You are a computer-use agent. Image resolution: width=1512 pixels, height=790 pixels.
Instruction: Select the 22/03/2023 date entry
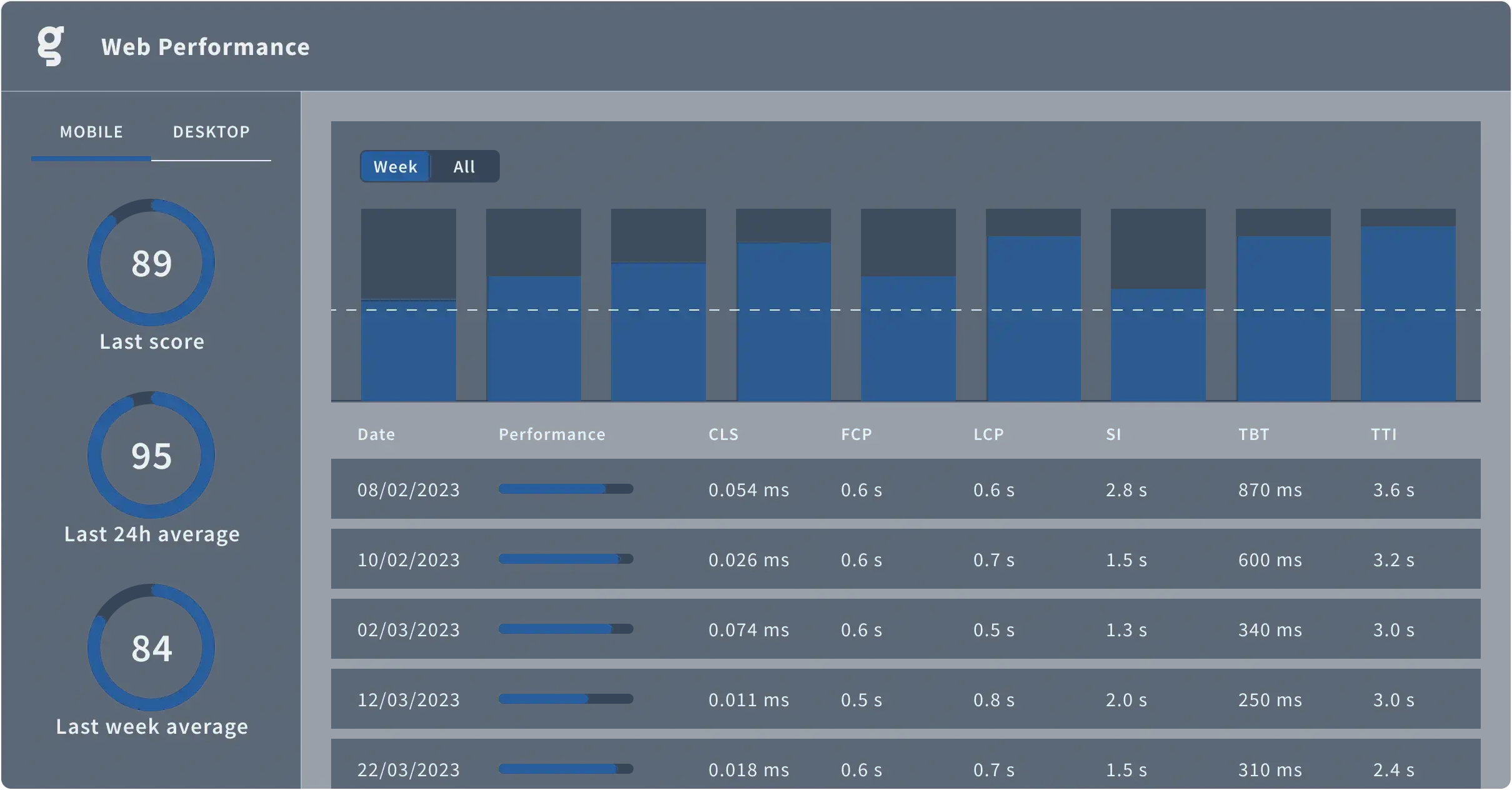pos(407,770)
